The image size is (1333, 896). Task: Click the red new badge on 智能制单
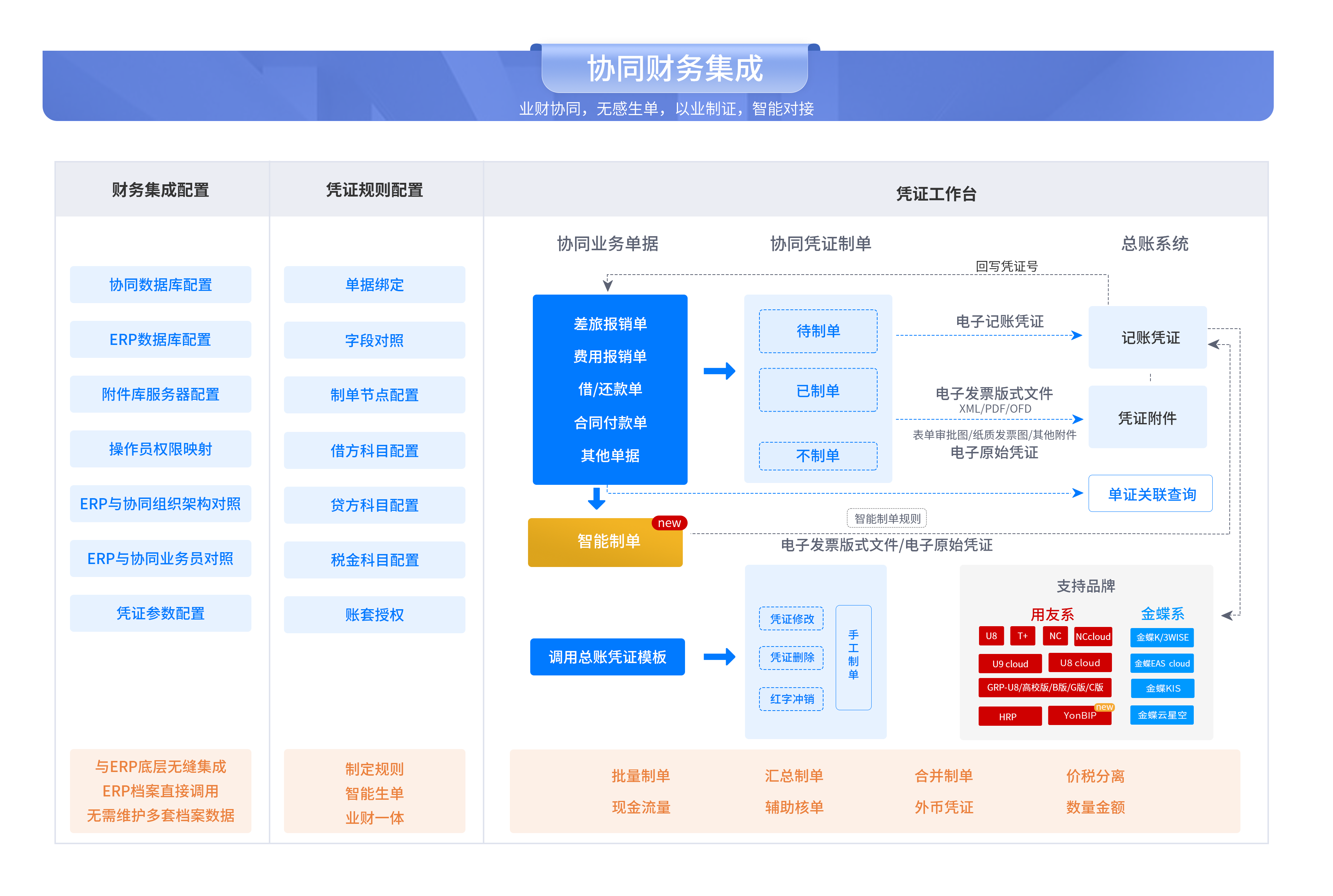click(x=669, y=523)
